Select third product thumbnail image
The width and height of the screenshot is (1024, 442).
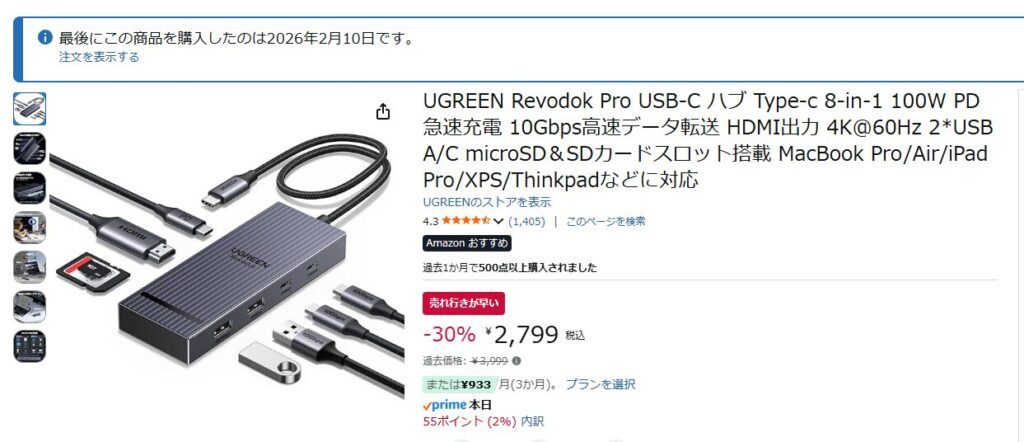coord(29,188)
